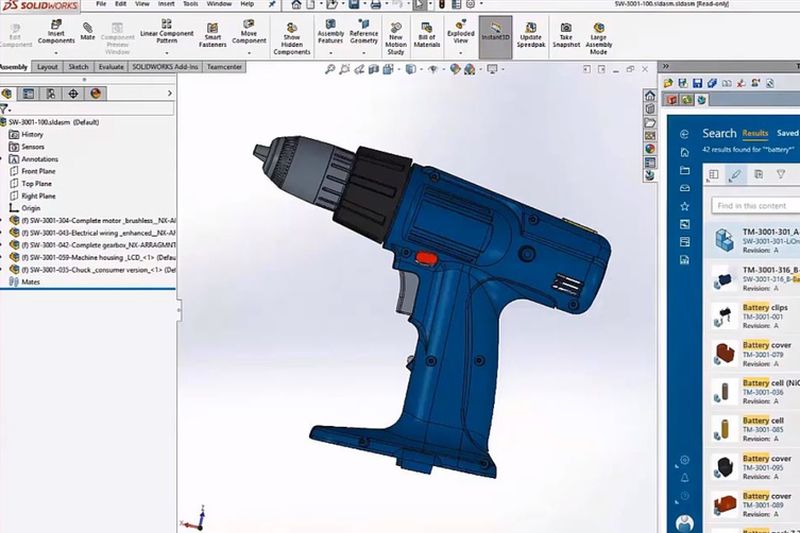Switch to the Layout tab
This screenshot has height=533, width=800.
[x=47, y=67]
